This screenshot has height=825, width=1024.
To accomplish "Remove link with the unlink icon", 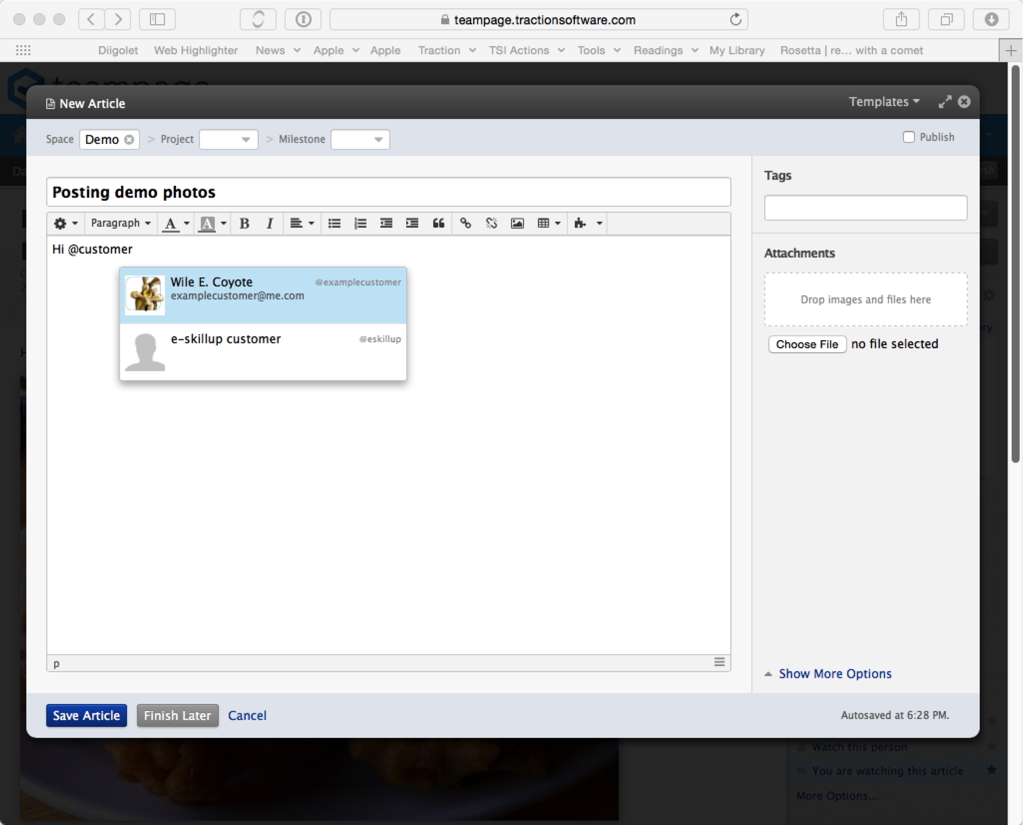I will 491,224.
